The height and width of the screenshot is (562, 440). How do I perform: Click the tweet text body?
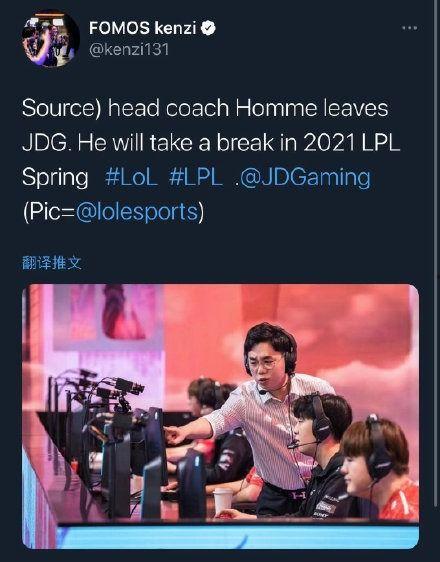point(211,160)
